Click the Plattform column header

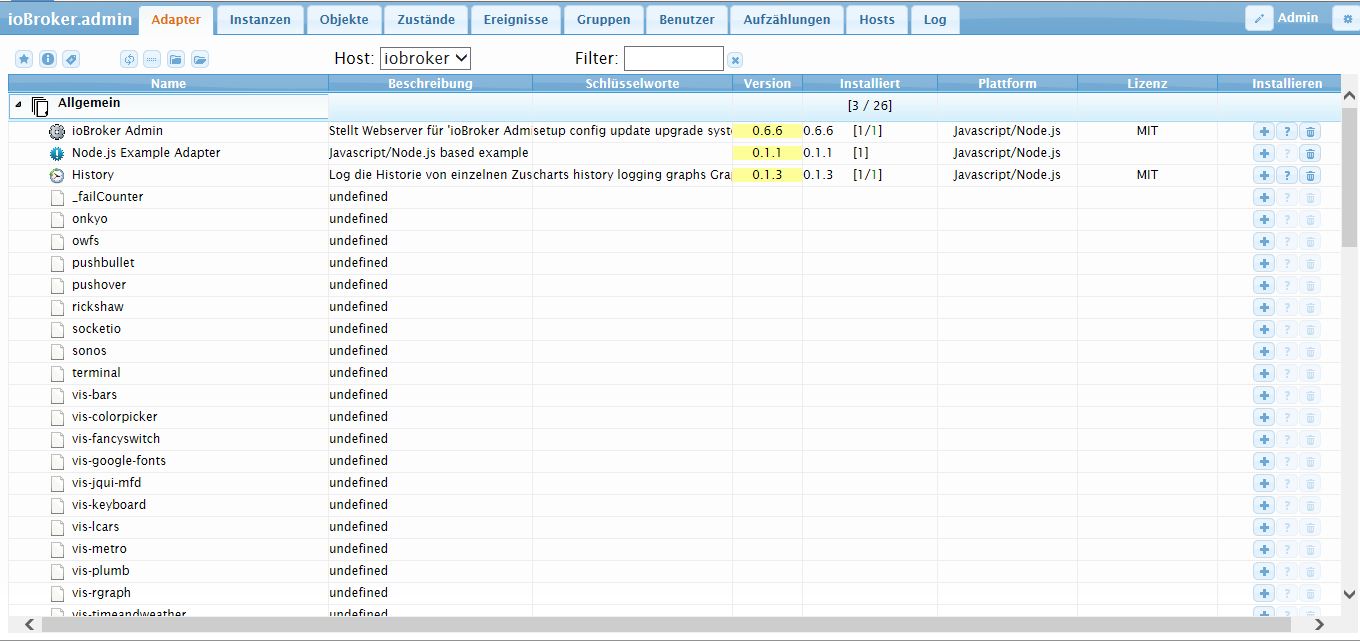tap(1007, 83)
